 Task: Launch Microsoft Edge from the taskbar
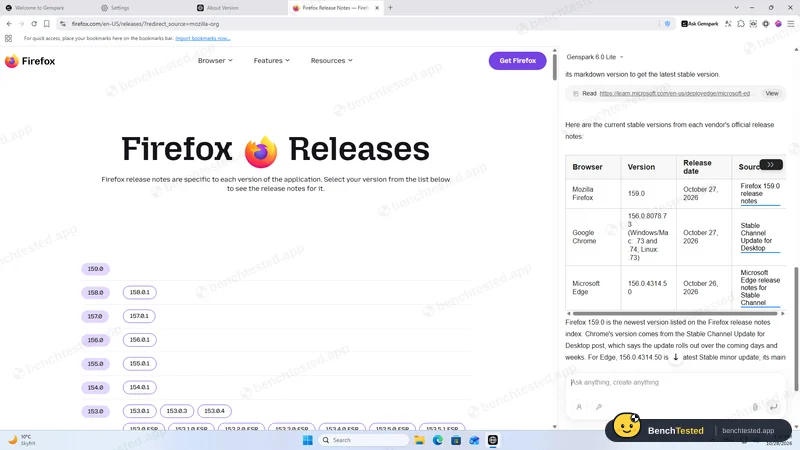pos(438,440)
